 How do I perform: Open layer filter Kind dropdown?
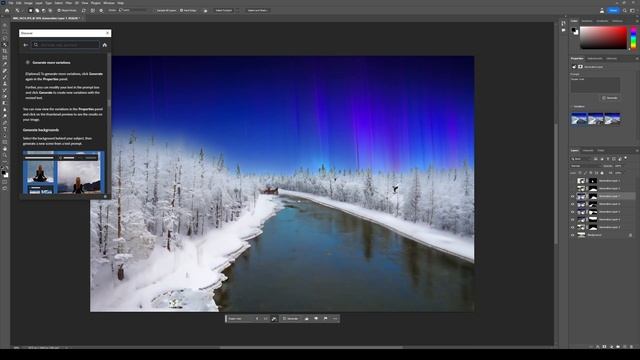581,159
